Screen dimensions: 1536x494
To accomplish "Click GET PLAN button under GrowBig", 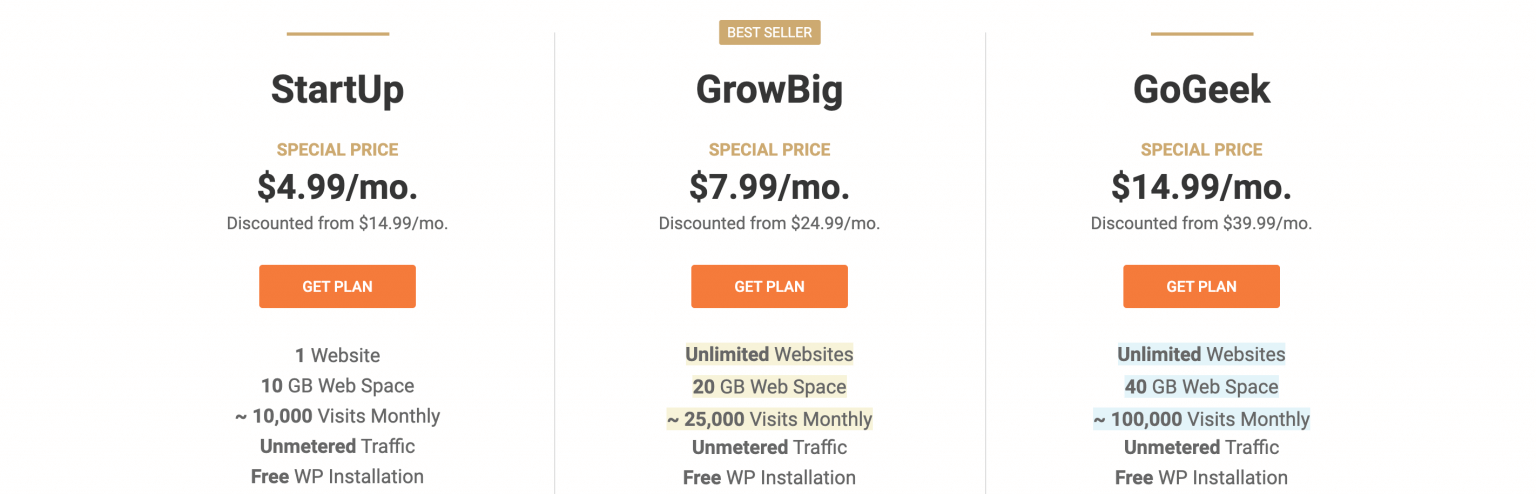I will (769, 286).
